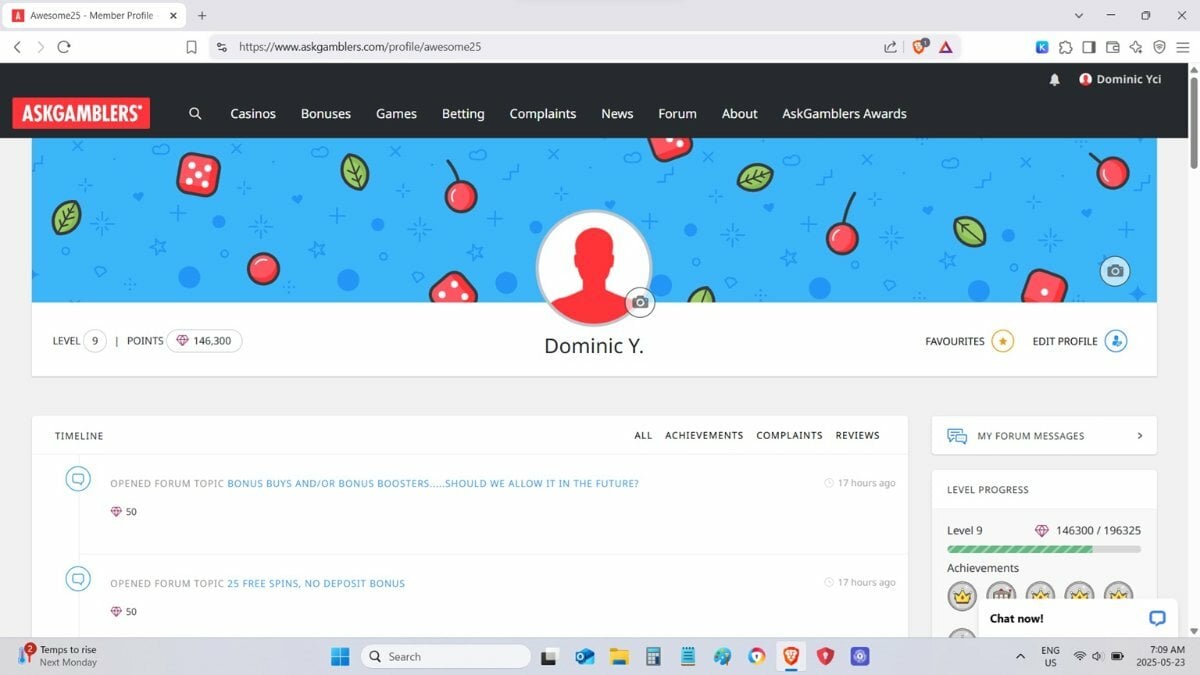Open the extensions puzzle icon
This screenshot has height=675, width=1200.
(1065, 47)
